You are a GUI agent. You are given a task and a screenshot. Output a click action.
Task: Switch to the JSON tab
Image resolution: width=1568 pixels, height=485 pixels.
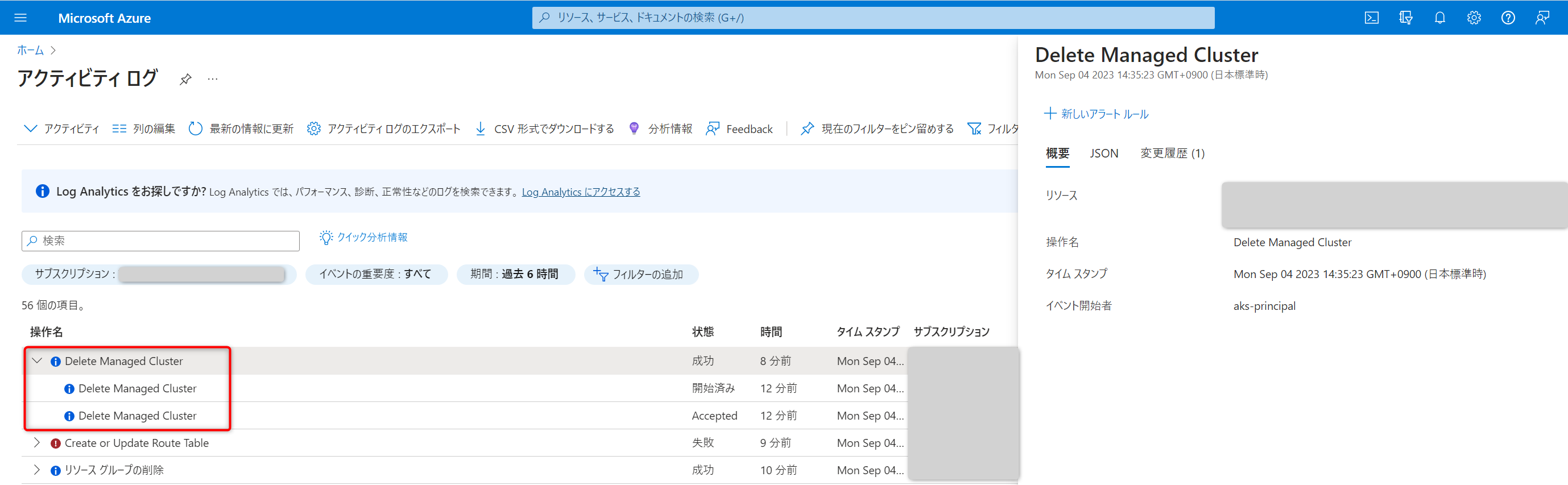[1103, 154]
